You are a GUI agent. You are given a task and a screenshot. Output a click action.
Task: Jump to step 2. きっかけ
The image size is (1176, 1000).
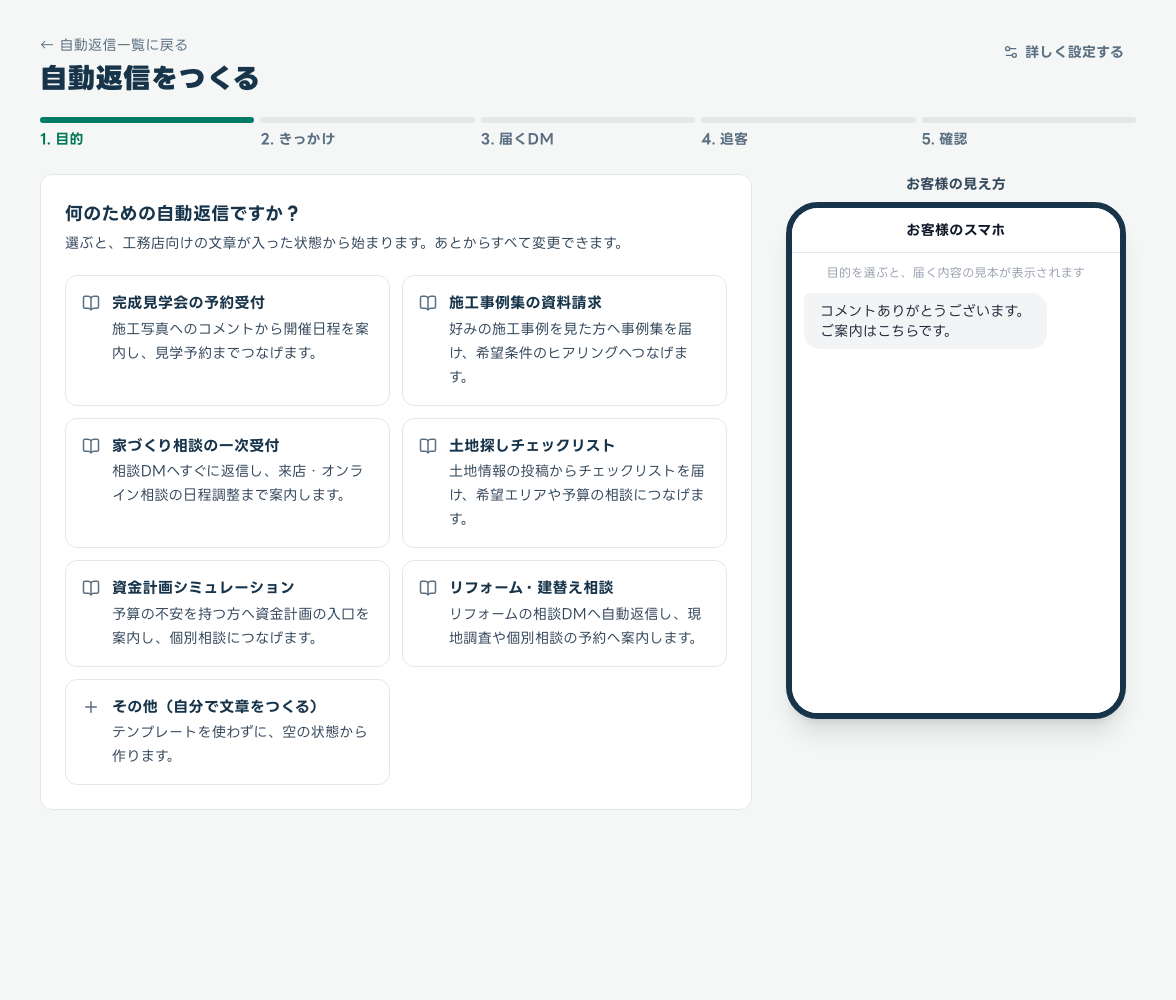point(298,139)
